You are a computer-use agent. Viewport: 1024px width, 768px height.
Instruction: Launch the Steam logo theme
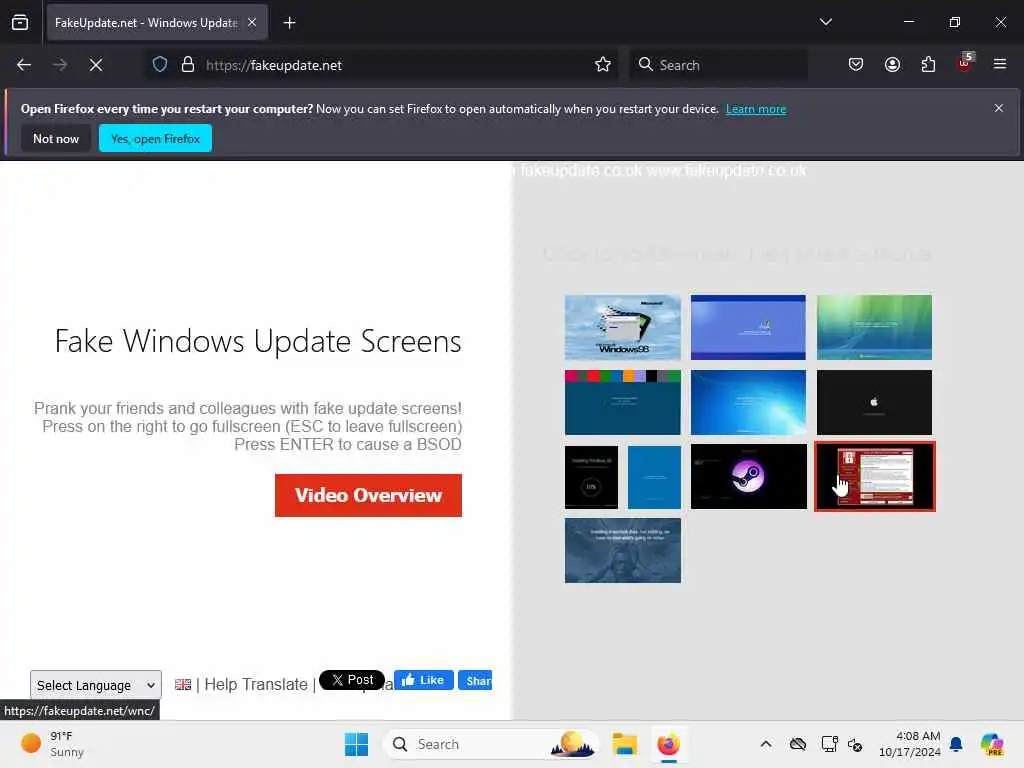(x=748, y=477)
